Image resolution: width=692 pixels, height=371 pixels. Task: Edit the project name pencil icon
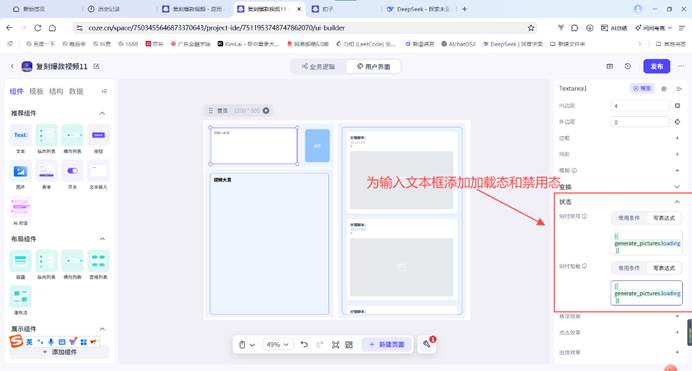pyautogui.click(x=96, y=66)
